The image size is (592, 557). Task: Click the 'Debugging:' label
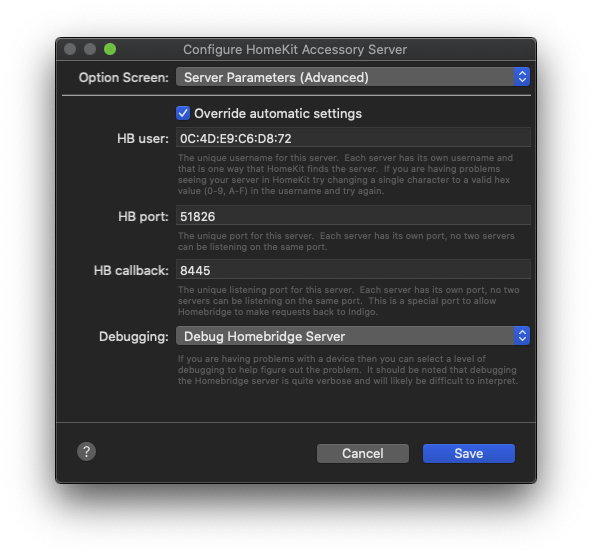pos(134,336)
